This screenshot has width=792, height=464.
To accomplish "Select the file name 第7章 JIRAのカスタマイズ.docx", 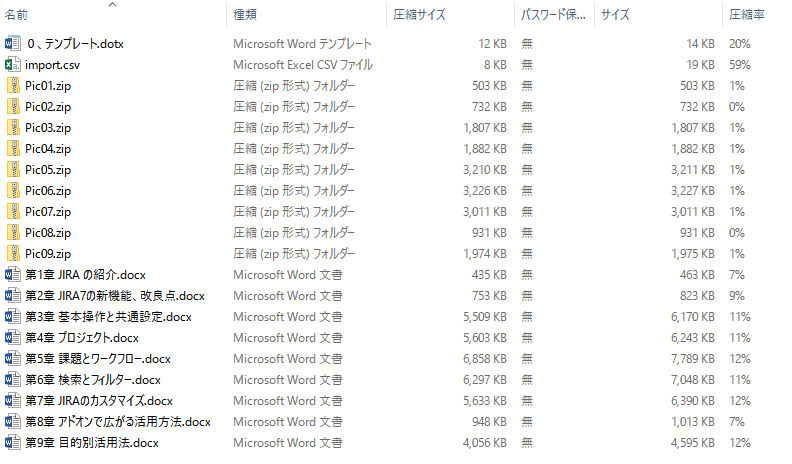I will click(x=99, y=400).
